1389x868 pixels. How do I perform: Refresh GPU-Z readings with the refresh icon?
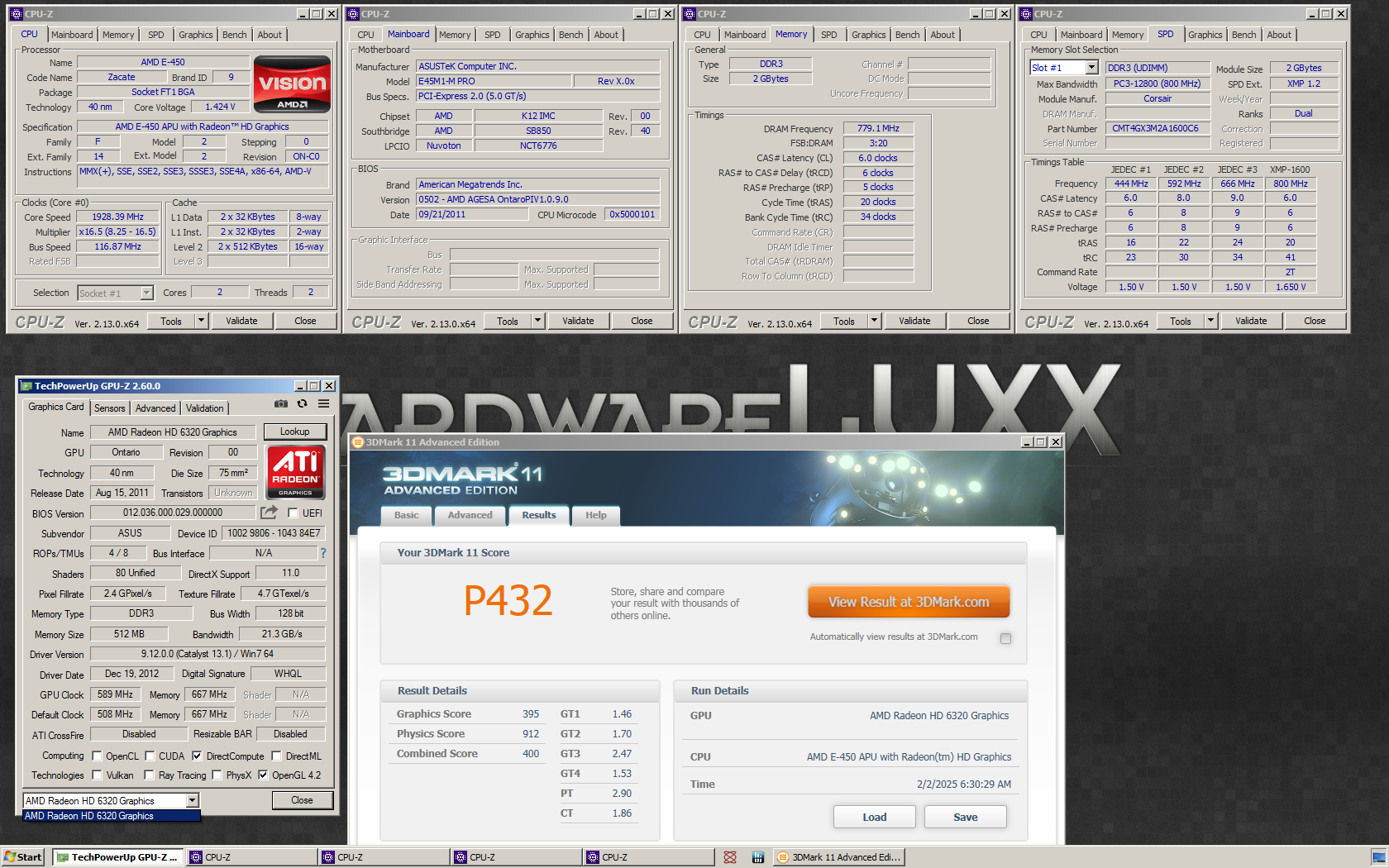[x=303, y=403]
